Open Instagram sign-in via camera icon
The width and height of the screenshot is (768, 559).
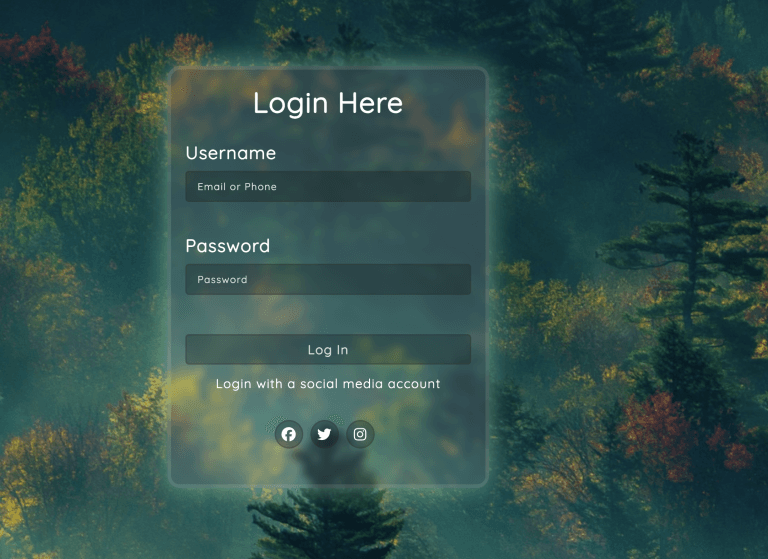click(x=360, y=434)
